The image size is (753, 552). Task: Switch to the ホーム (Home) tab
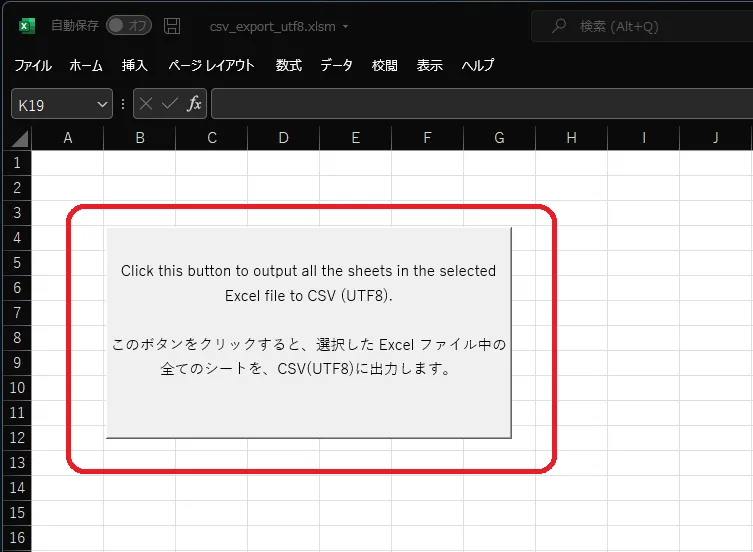click(x=86, y=66)
